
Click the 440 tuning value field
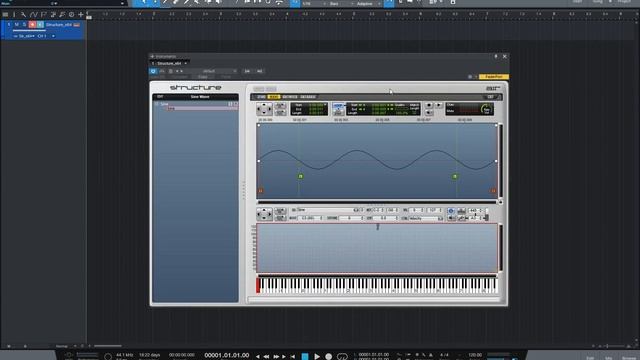pyautogui.click(x=476, y=211)
